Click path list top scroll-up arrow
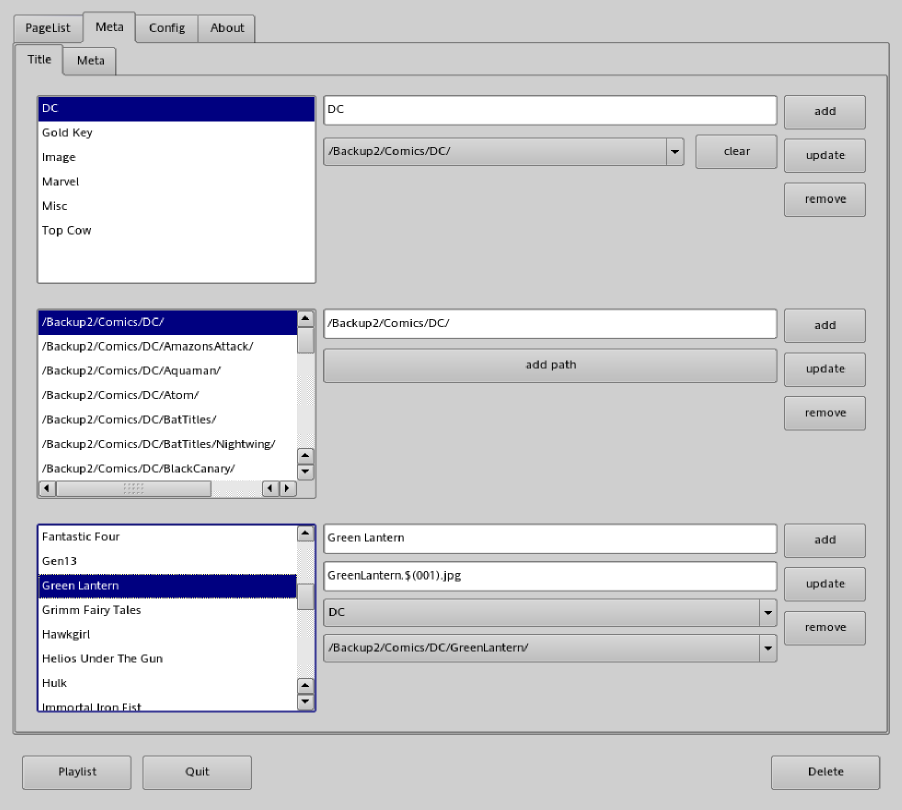Screen dimensions: 902x810 (305, 319)
